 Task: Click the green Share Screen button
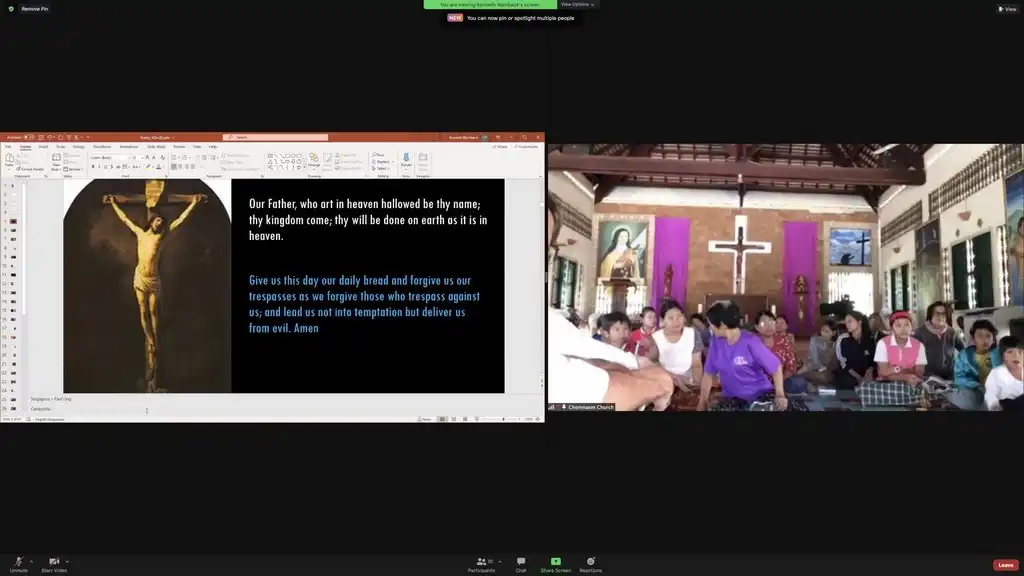click(x=556, y=565)
